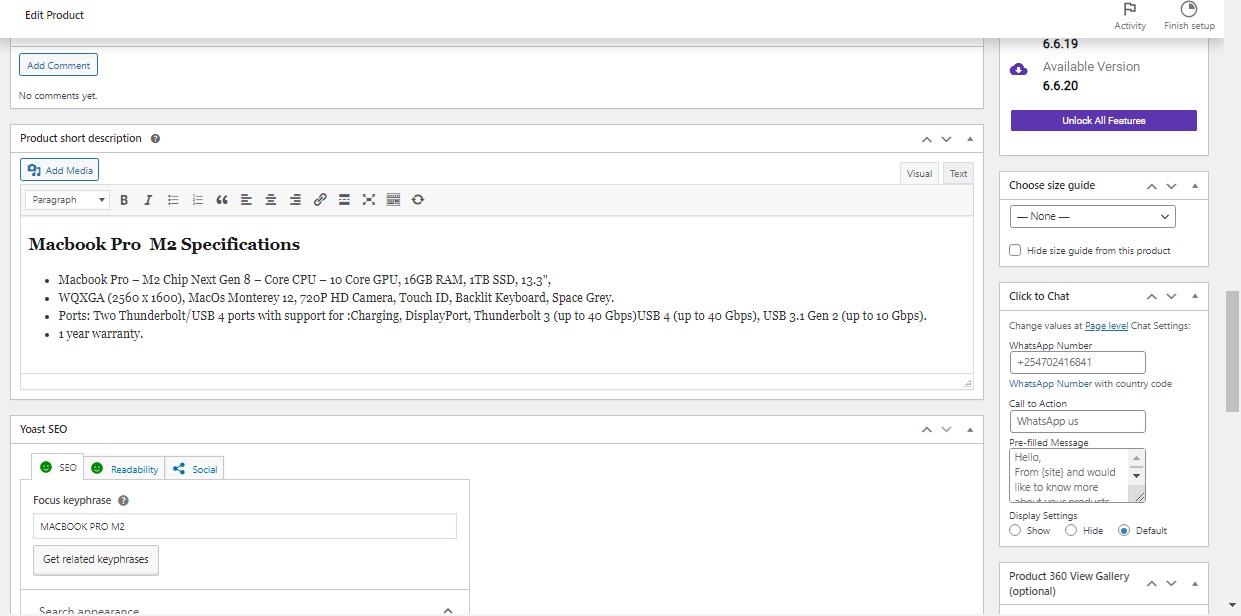Insert link using the editor link icon
Screen dimensions: 1241x616
pyautogui.click(x=320, y=200)
